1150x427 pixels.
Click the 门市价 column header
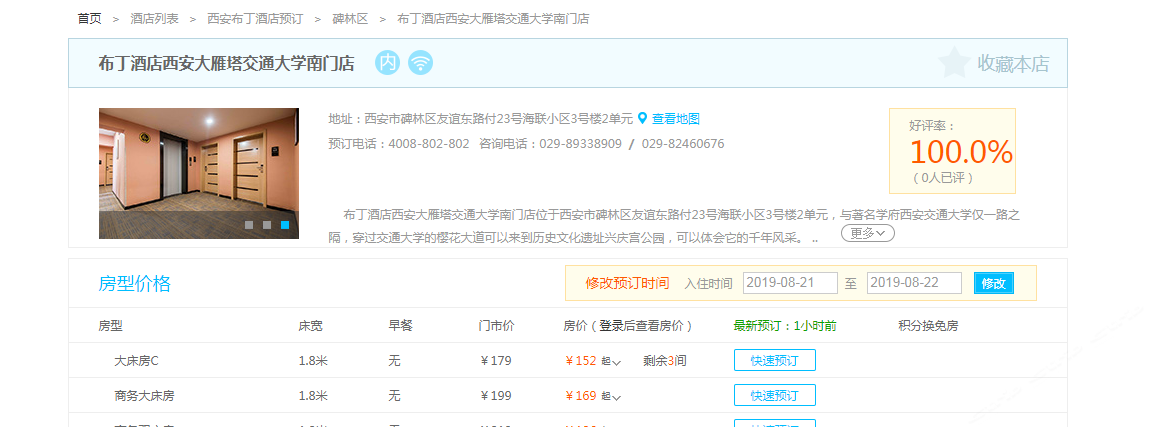(496, 326)
